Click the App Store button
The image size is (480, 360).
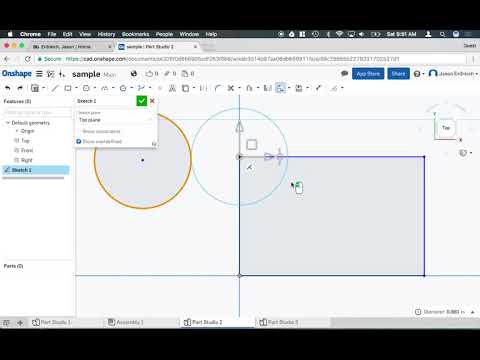tap(368, 74)
